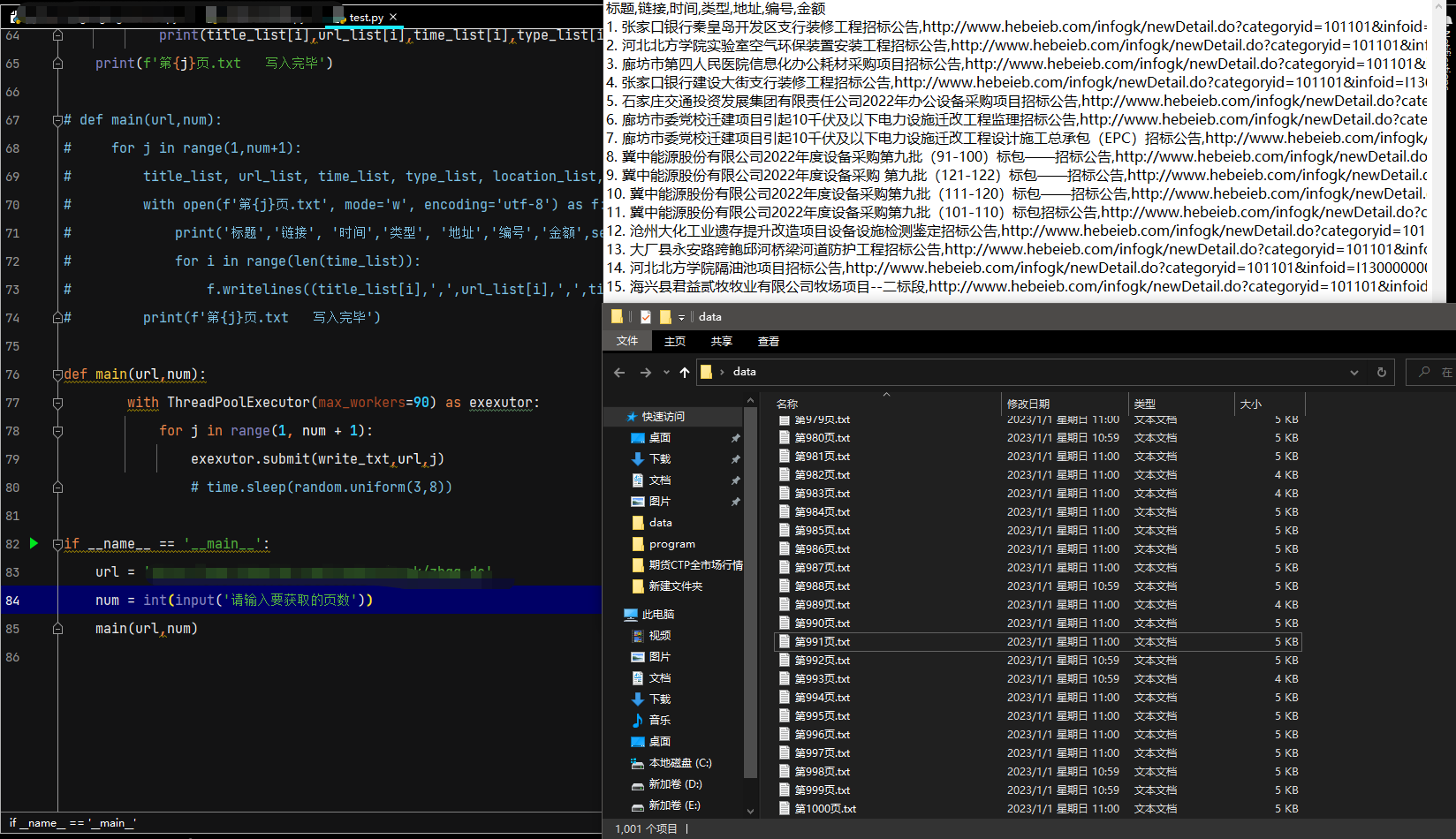Click the properties icon in Explorer quick access toolbar
This screenshot has width=1456, height=839.
646,317
